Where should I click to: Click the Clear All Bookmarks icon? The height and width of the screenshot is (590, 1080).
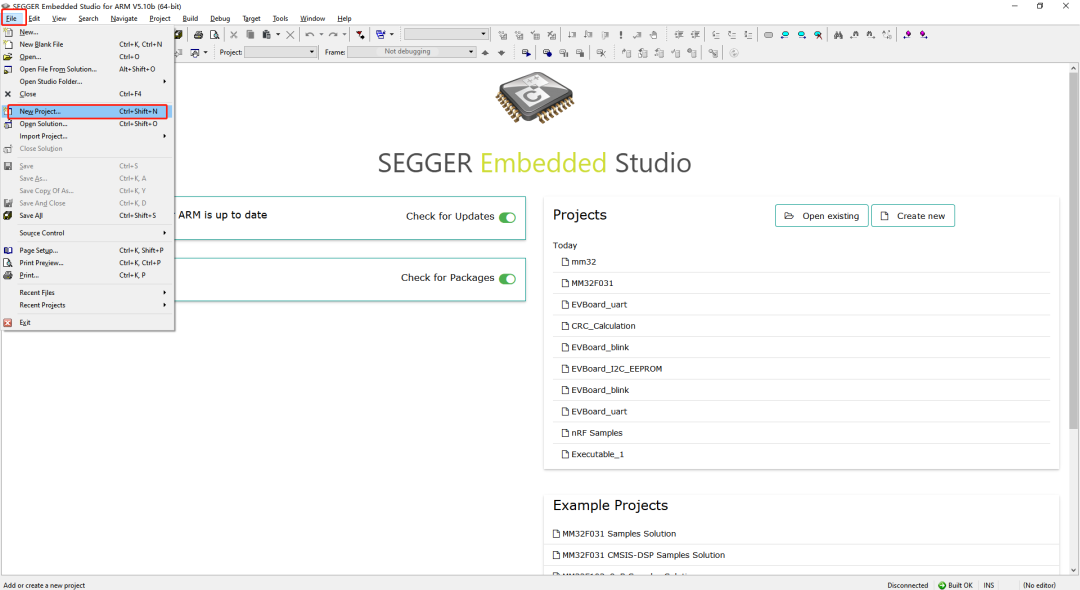coord(818,34)
